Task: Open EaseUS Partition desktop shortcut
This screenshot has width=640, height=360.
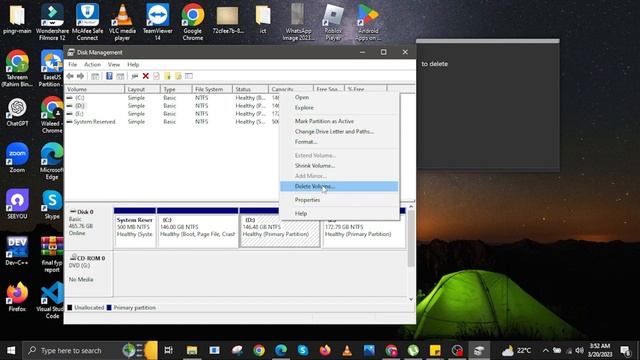Action: coord(52,69)
